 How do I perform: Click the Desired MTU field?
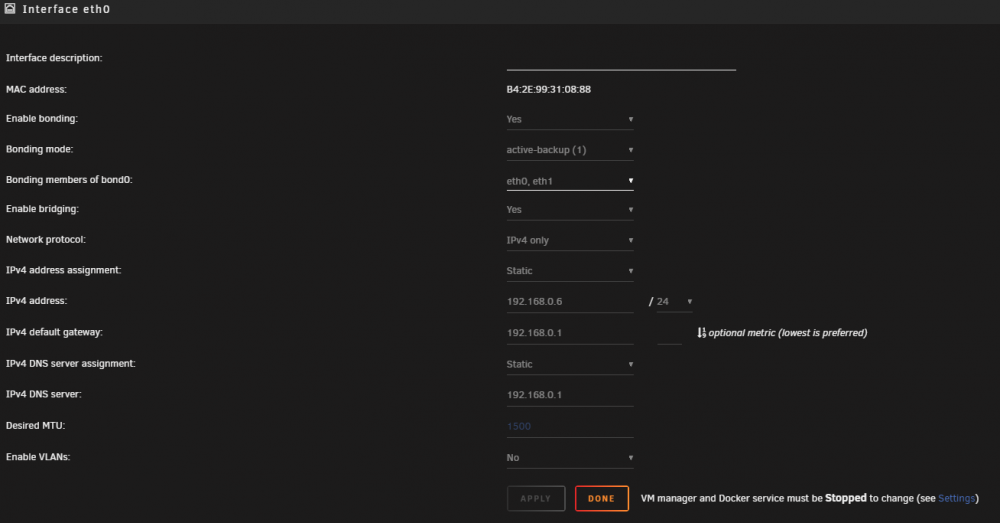point(570,426)
